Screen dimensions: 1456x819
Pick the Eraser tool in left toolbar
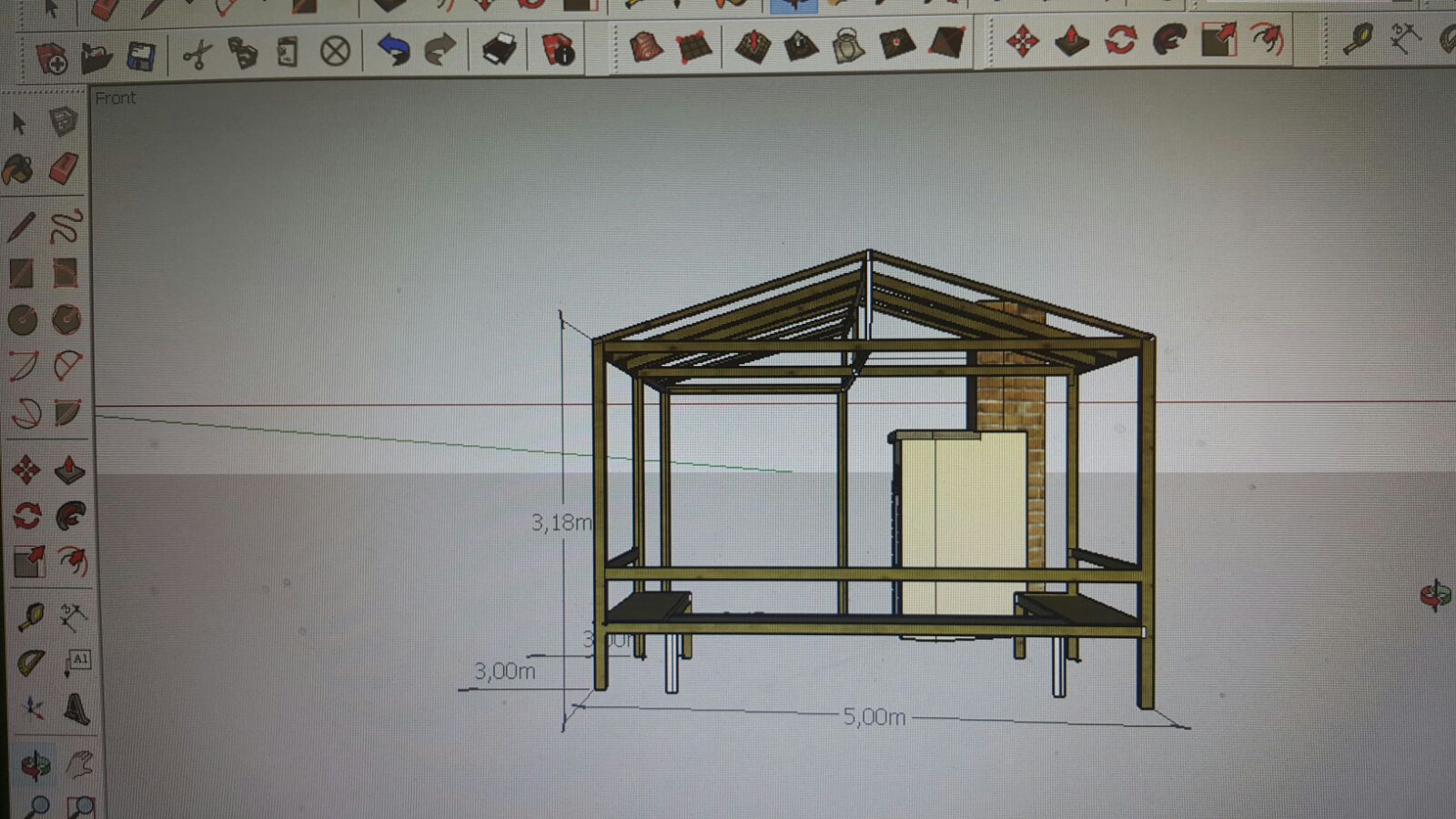click(64, 169)
